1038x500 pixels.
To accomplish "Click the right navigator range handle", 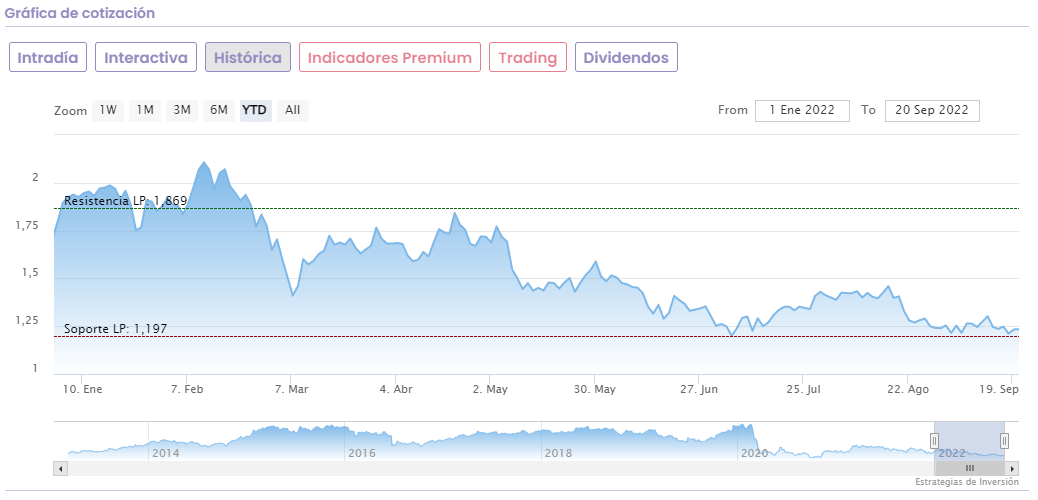I will tap(1004, 440).
